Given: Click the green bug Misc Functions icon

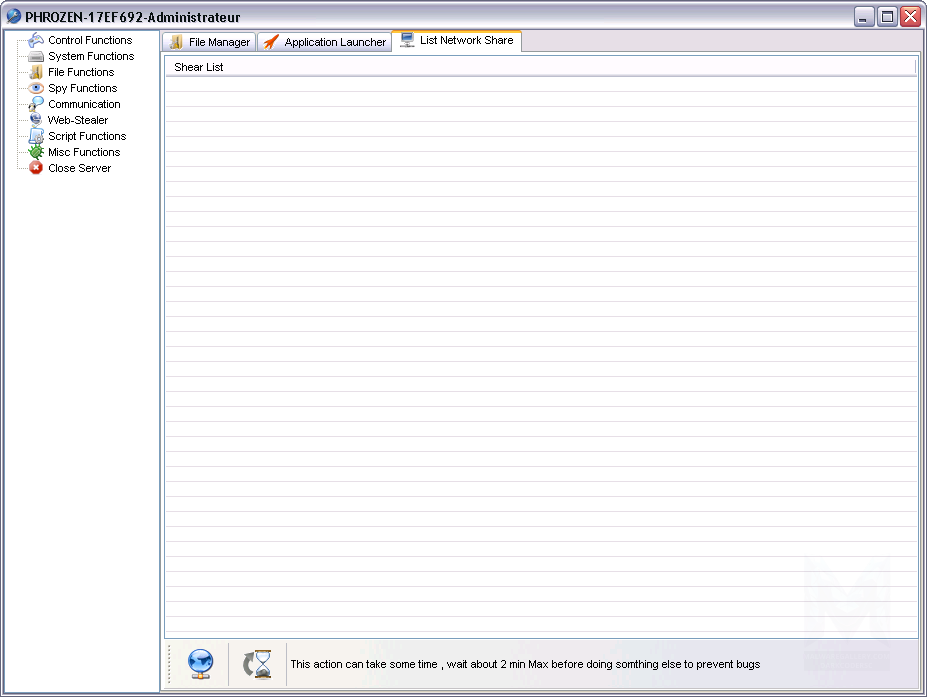Looking at the screenshot, I should tap(36, 152).
